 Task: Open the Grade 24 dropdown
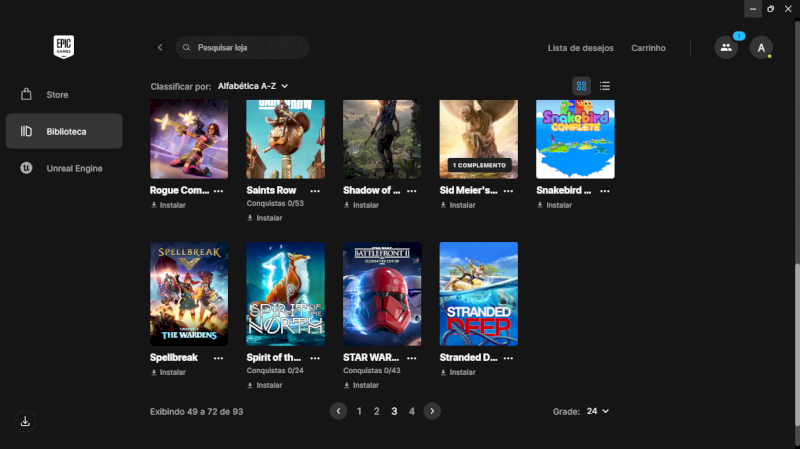click(x=597, y=411)
